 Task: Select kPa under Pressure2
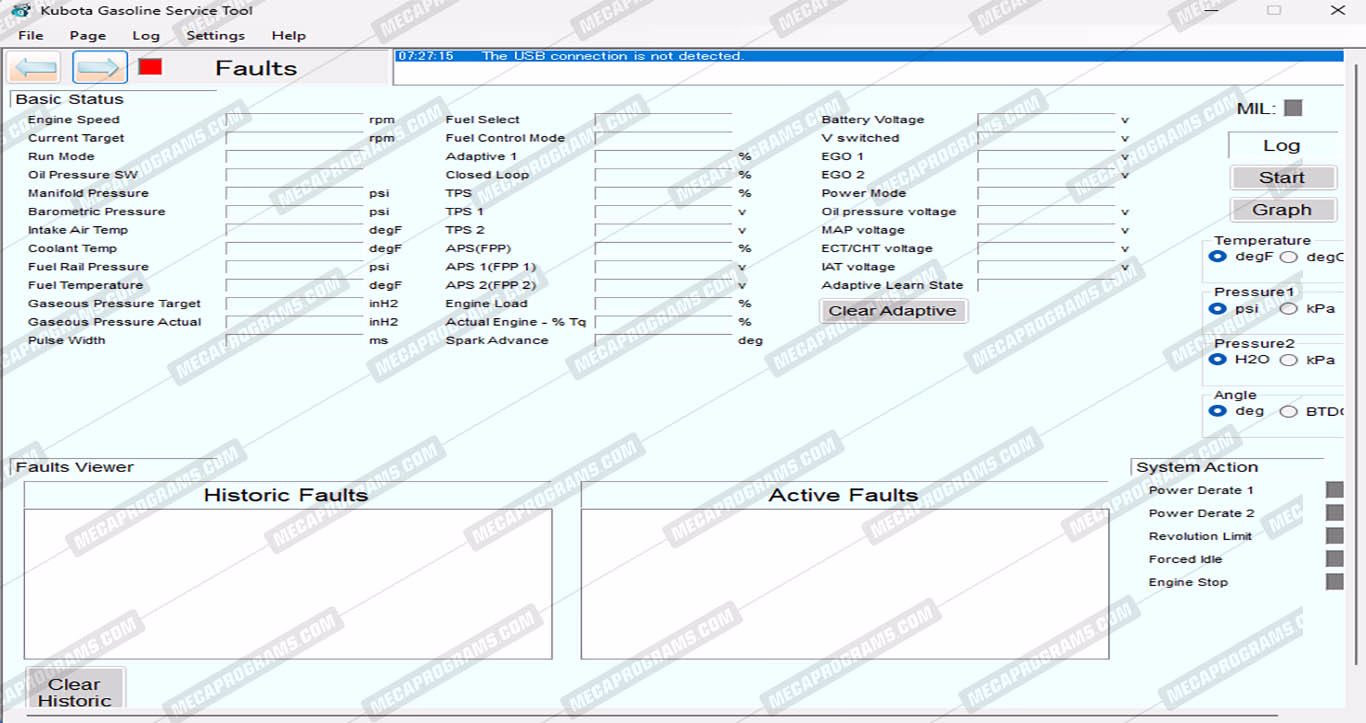[1289, 360]
